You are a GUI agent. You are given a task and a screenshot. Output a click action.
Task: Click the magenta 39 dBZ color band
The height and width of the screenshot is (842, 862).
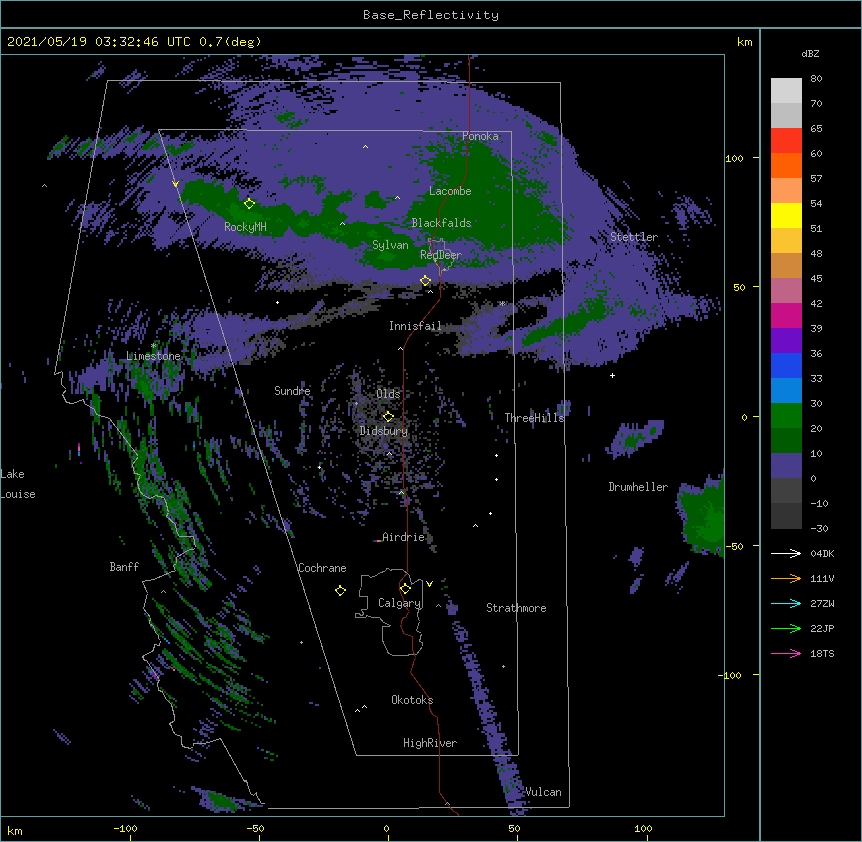[786, 315]
